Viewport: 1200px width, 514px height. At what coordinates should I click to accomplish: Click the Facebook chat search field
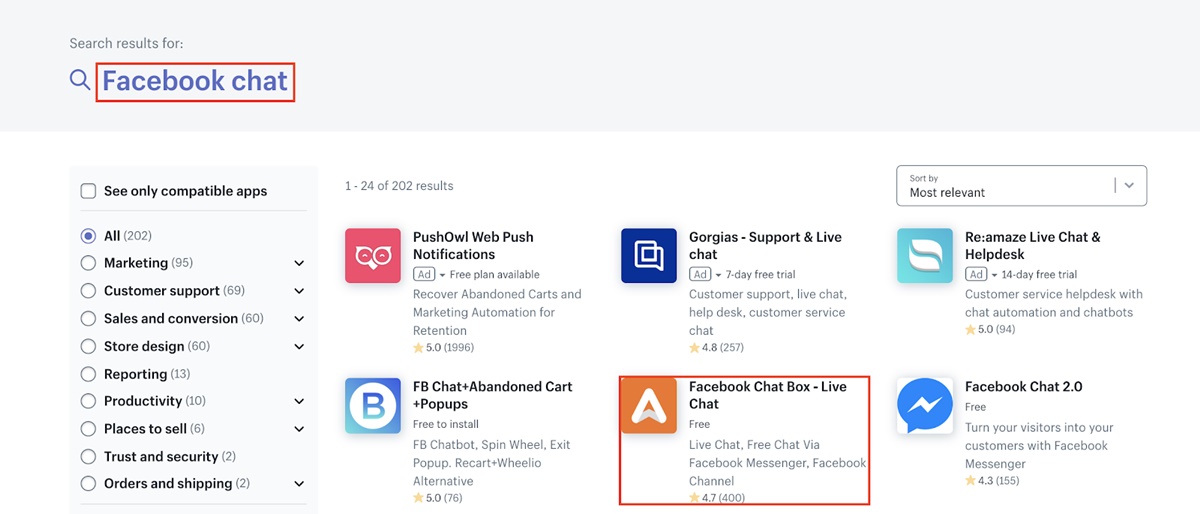195,81
